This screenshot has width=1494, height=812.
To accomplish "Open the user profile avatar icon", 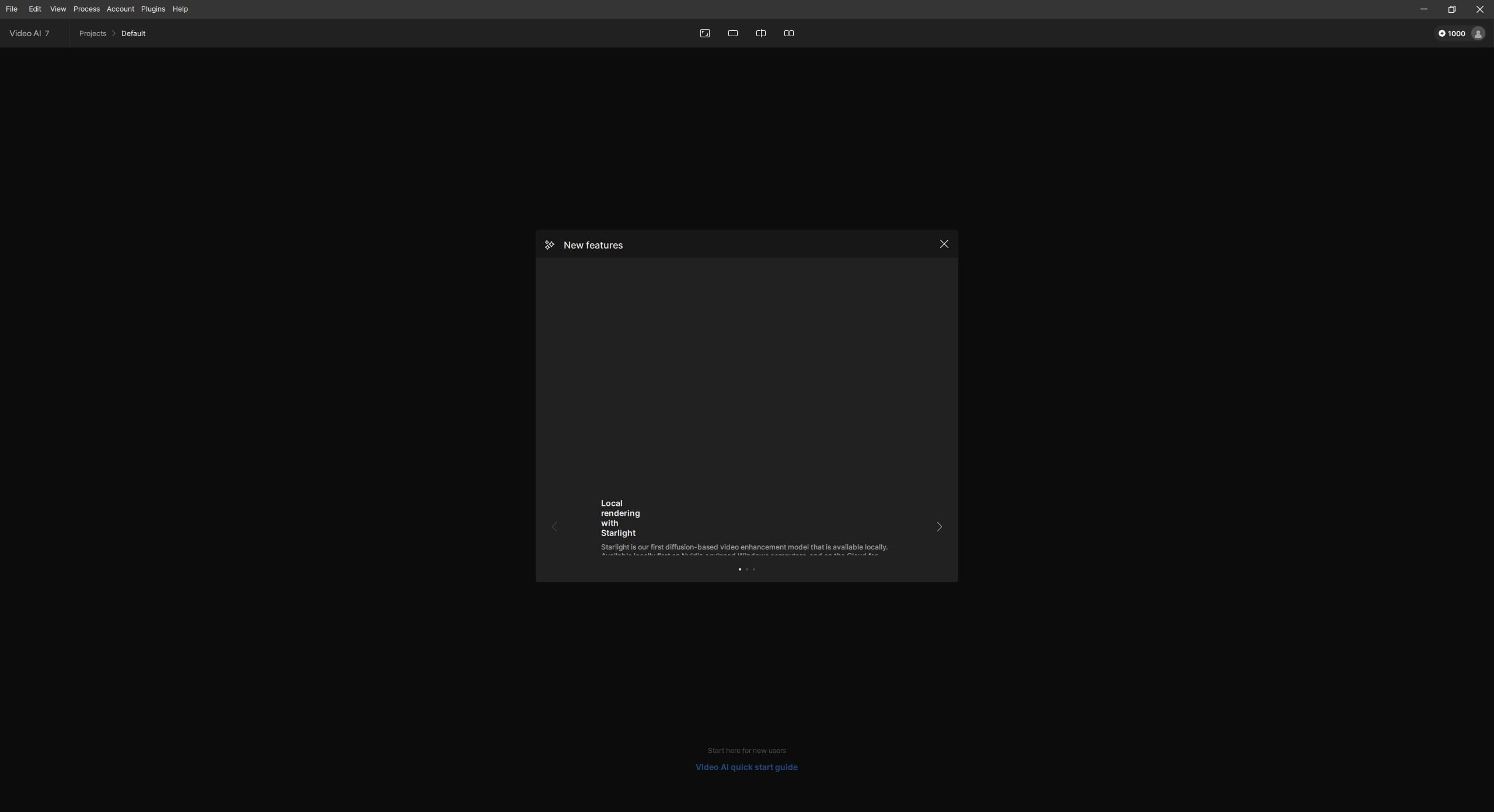I will coord(1478,33).
